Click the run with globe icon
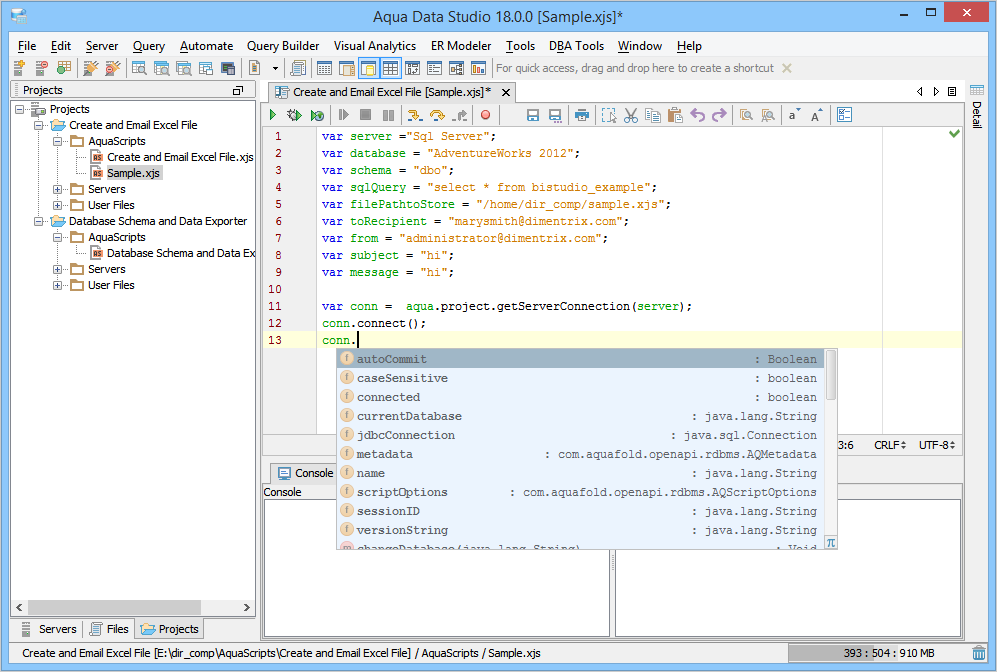This screenshot has height=672, width=997. [317, 115]
